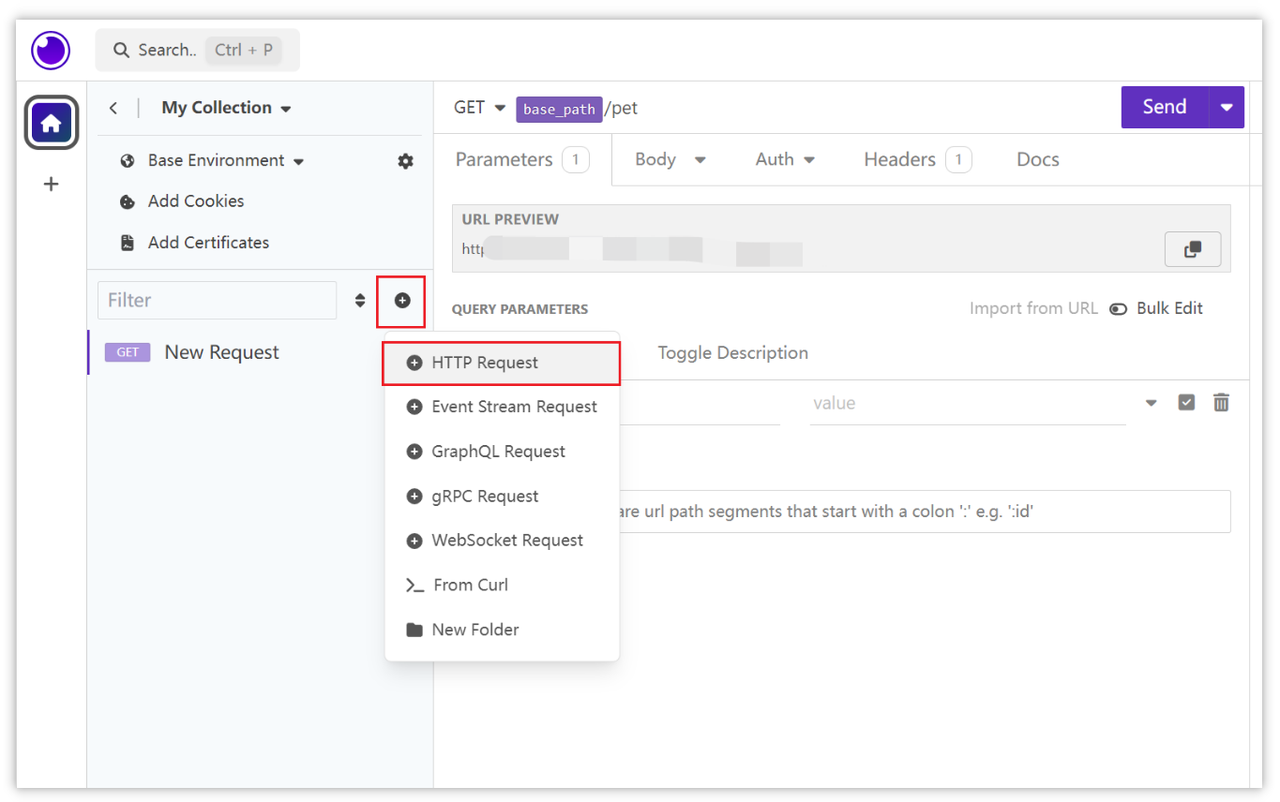Screen dimensions: 1280x802
Task: Select New Folder menu item
Action: point(502,630)
